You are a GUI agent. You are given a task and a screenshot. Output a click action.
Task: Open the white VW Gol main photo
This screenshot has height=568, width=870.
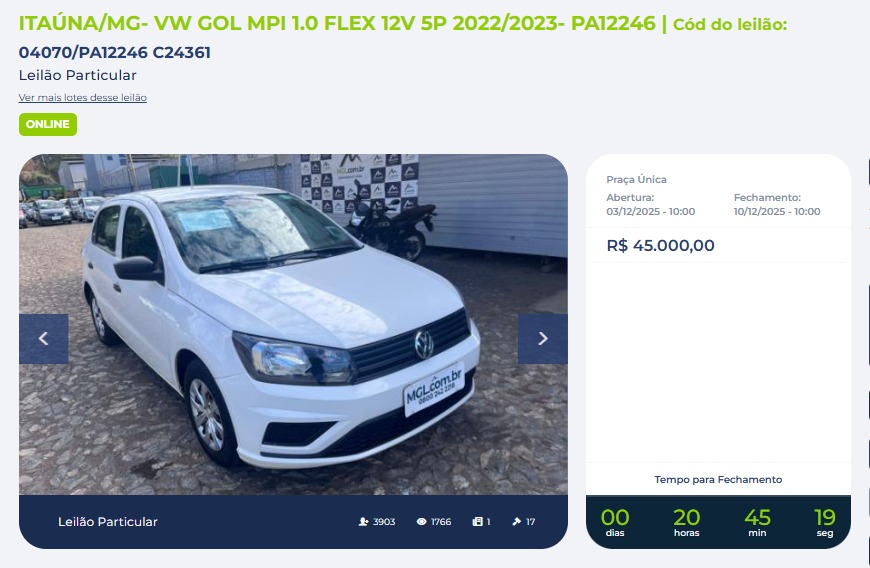coord(293,324)
